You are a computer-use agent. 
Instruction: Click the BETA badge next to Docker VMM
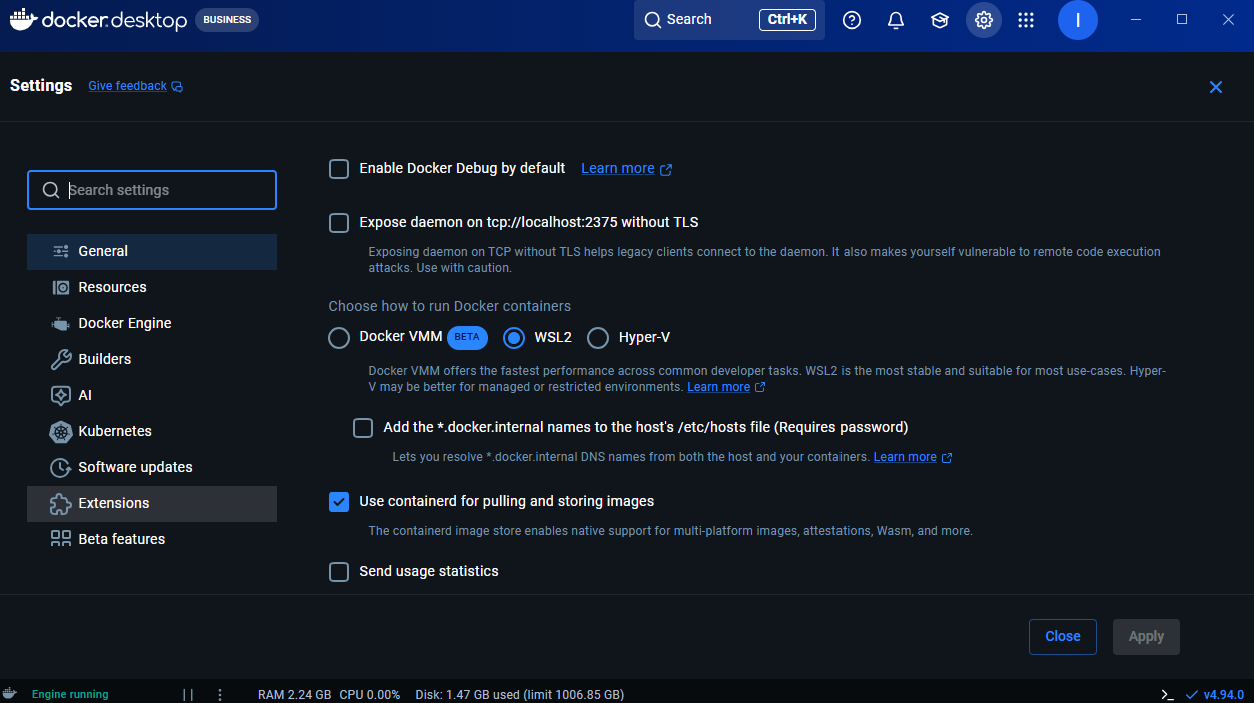pyautogui.click(x=467, y=337)
